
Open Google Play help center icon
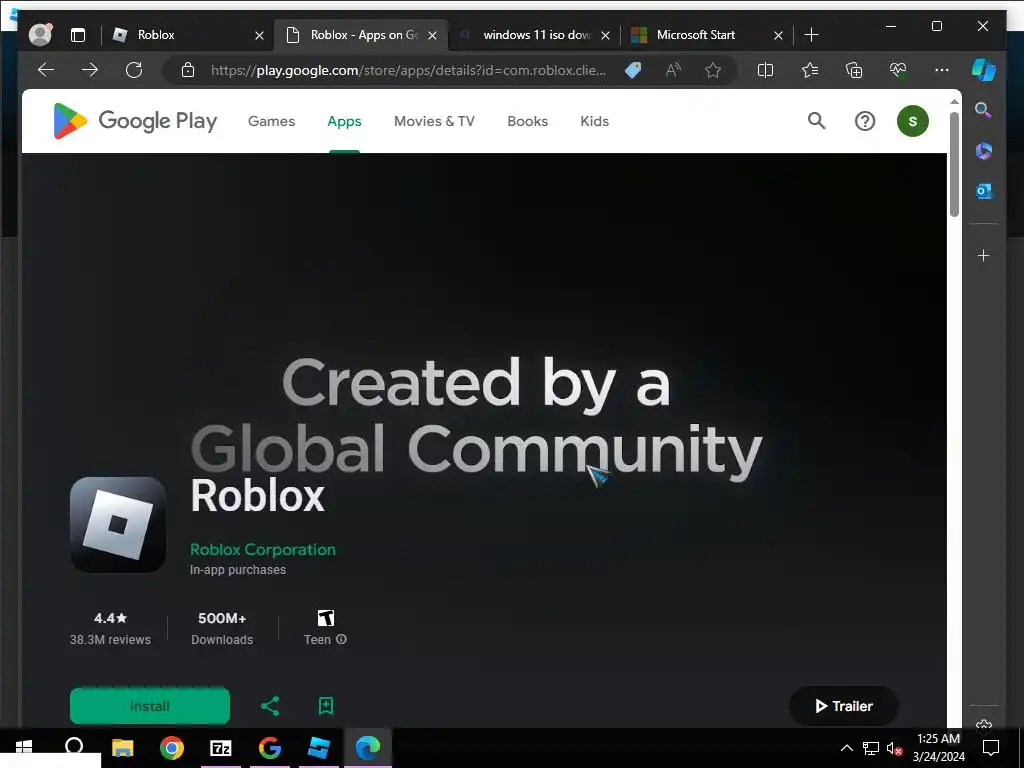[865, 121]
